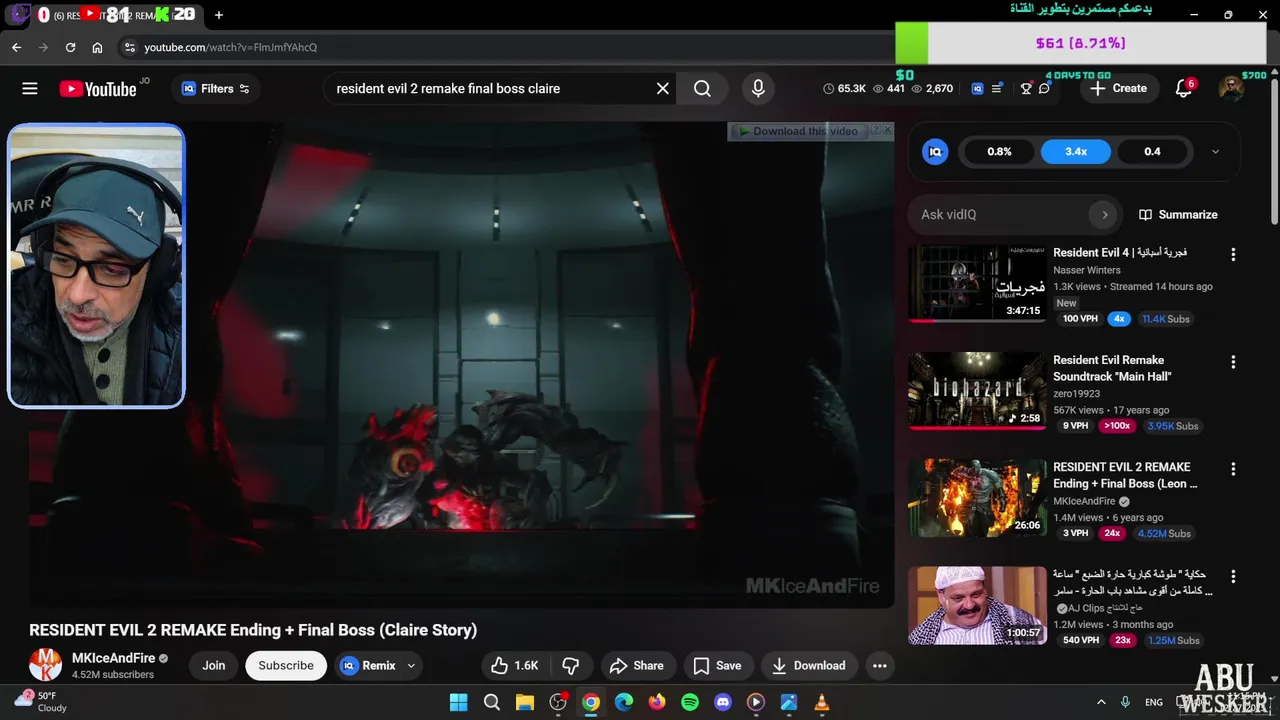Image resolution: width=1280 pixels, height=720 pixels.
Task: Dislike the video with thumbs down
Action: click(x=571, y=666)
